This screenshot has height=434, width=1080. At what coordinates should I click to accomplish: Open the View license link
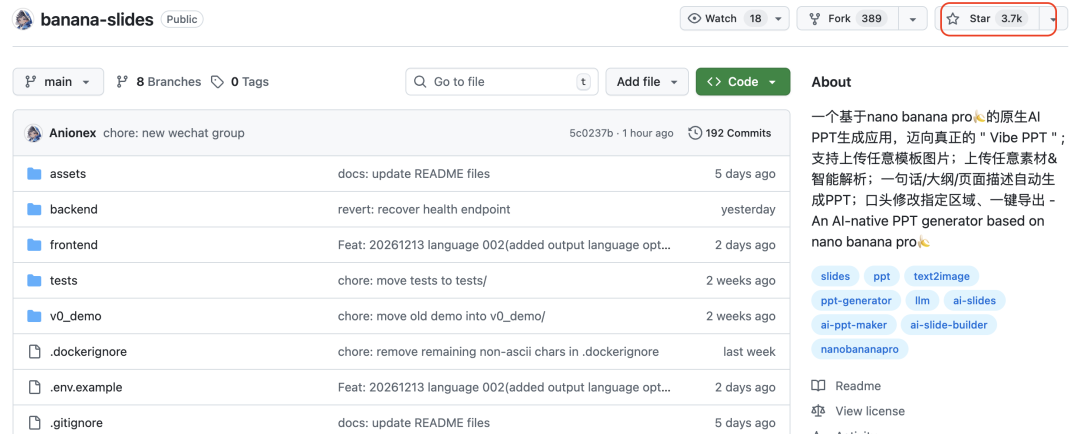pos(870,411)
